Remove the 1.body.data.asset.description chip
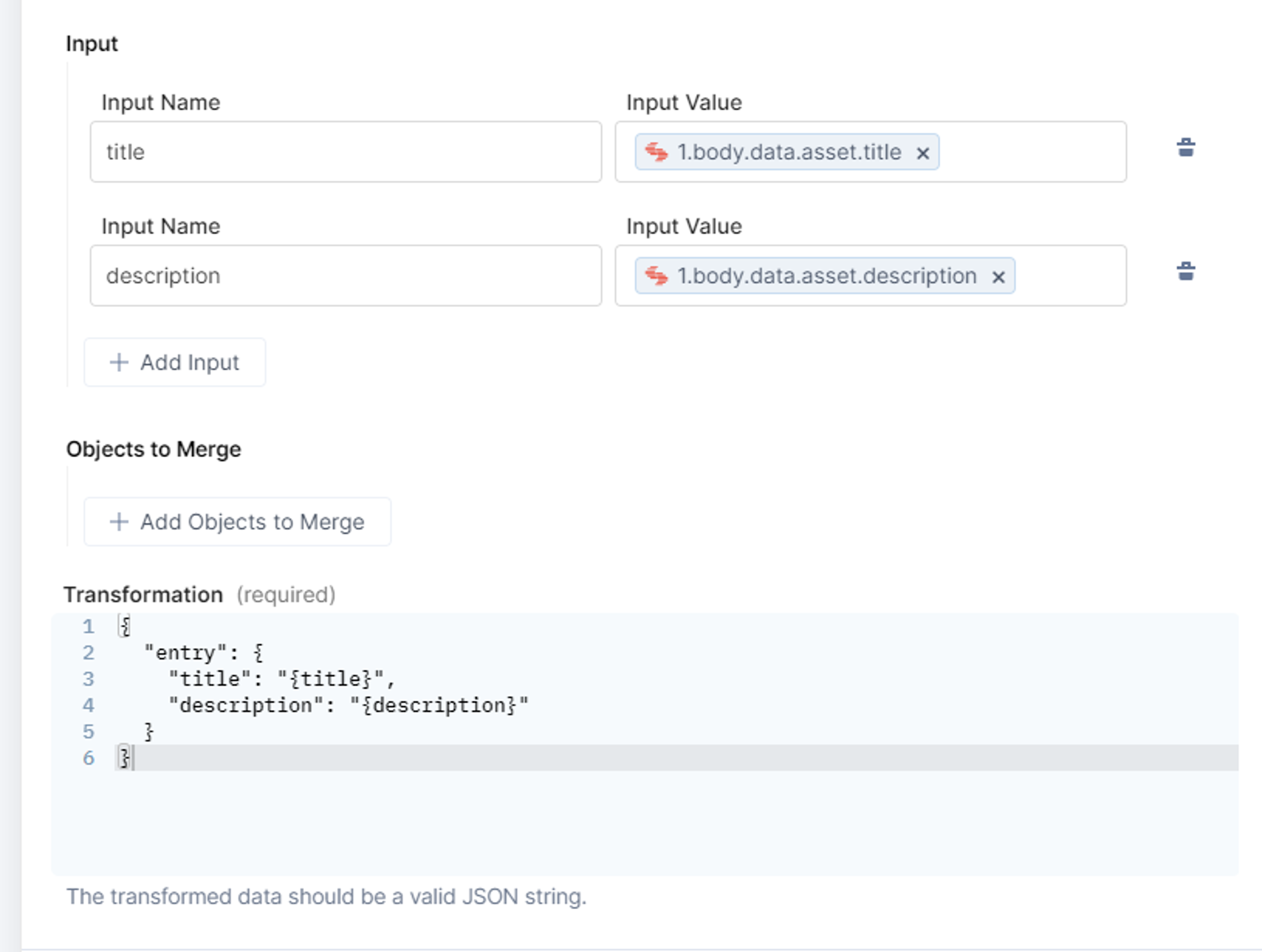This screenshot has height=952, width=1262. click(x=998, y=277)
